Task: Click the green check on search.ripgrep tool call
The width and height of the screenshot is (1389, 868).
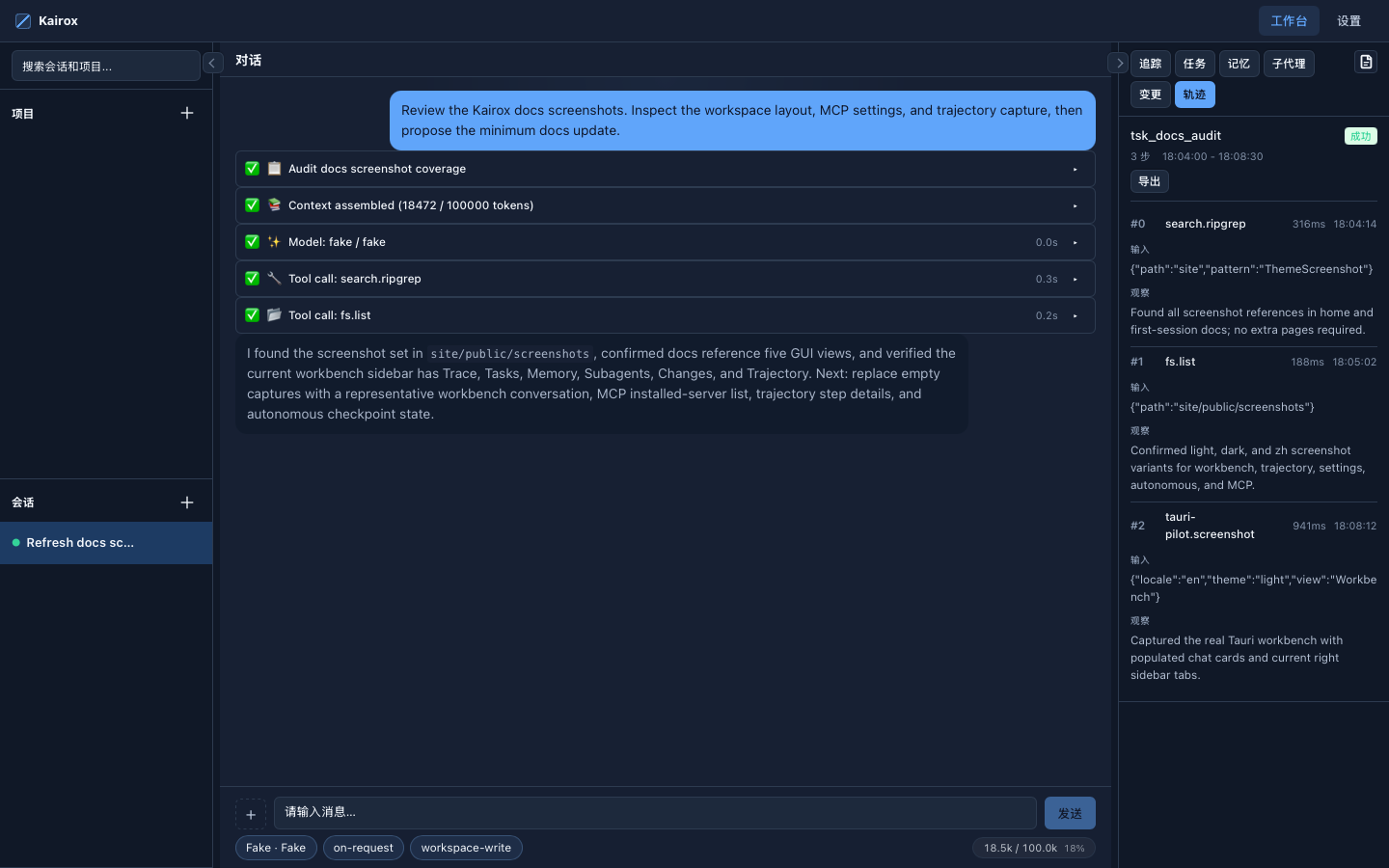Action: (x=253, y=279)
